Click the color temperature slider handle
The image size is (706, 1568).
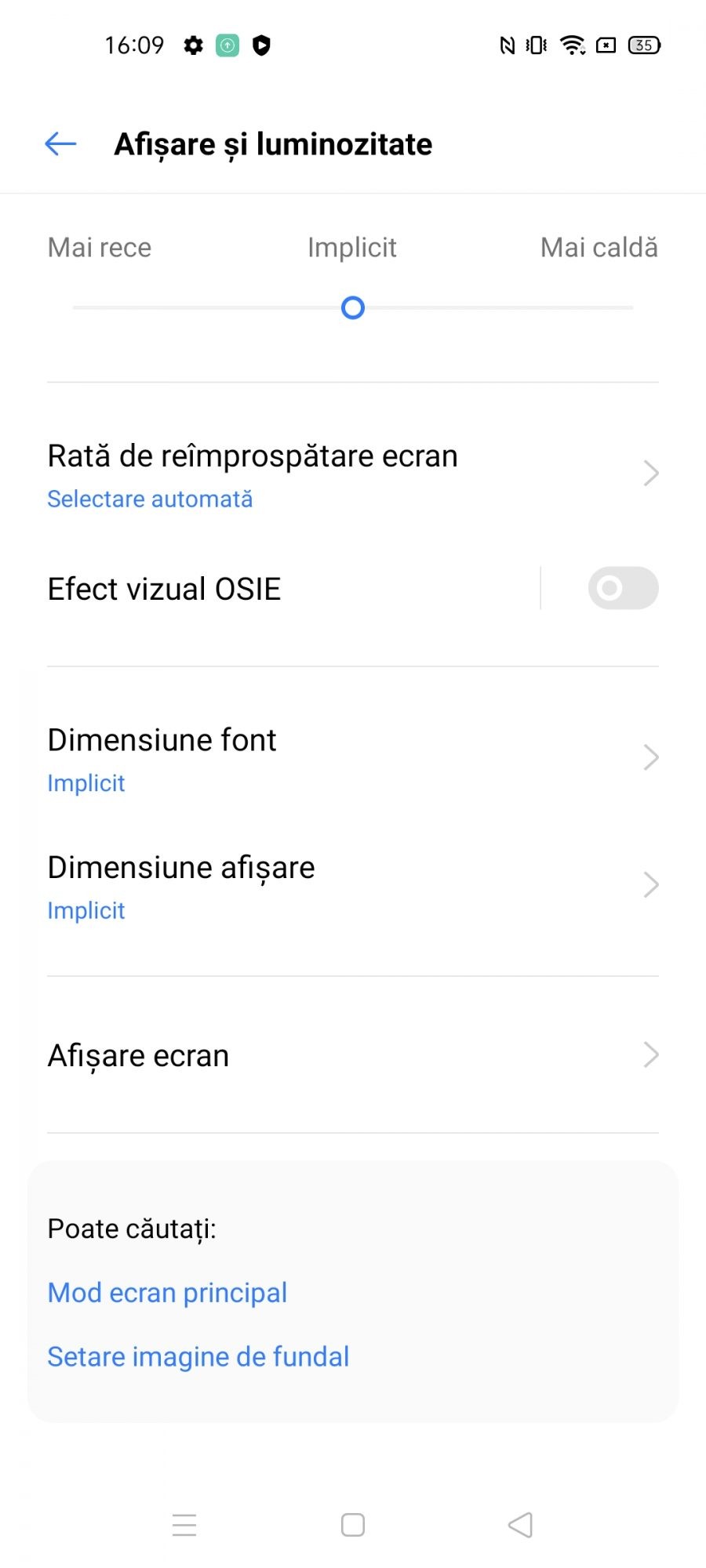[x=353, y=308]
